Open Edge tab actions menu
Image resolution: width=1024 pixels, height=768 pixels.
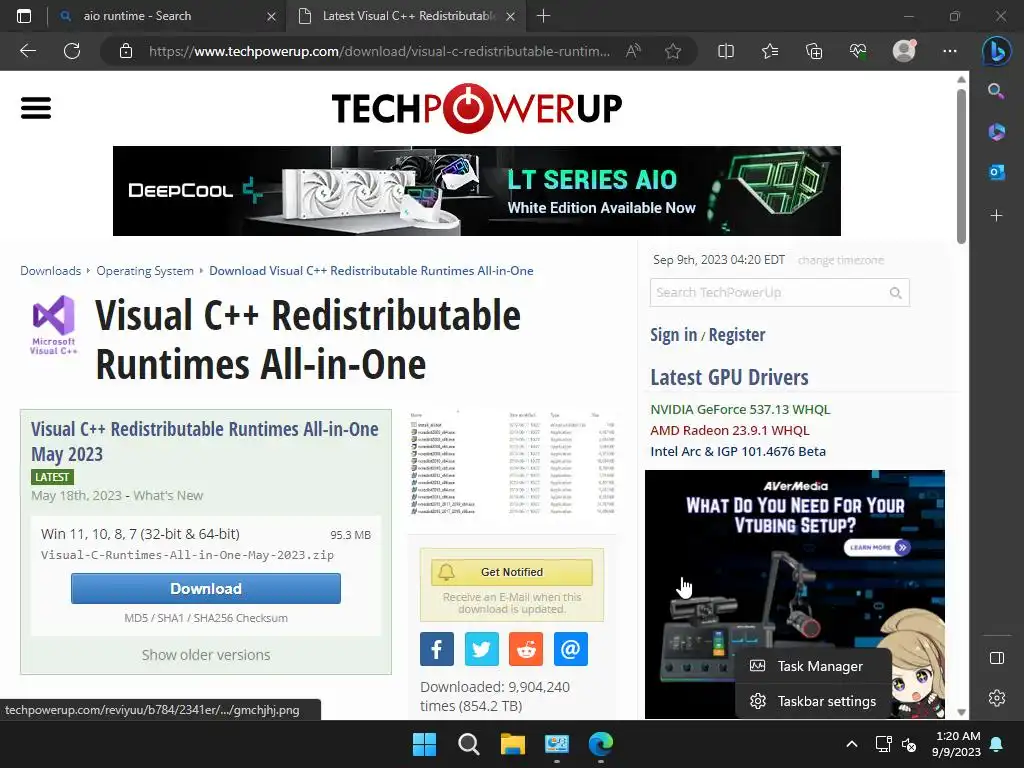(24, 16)
